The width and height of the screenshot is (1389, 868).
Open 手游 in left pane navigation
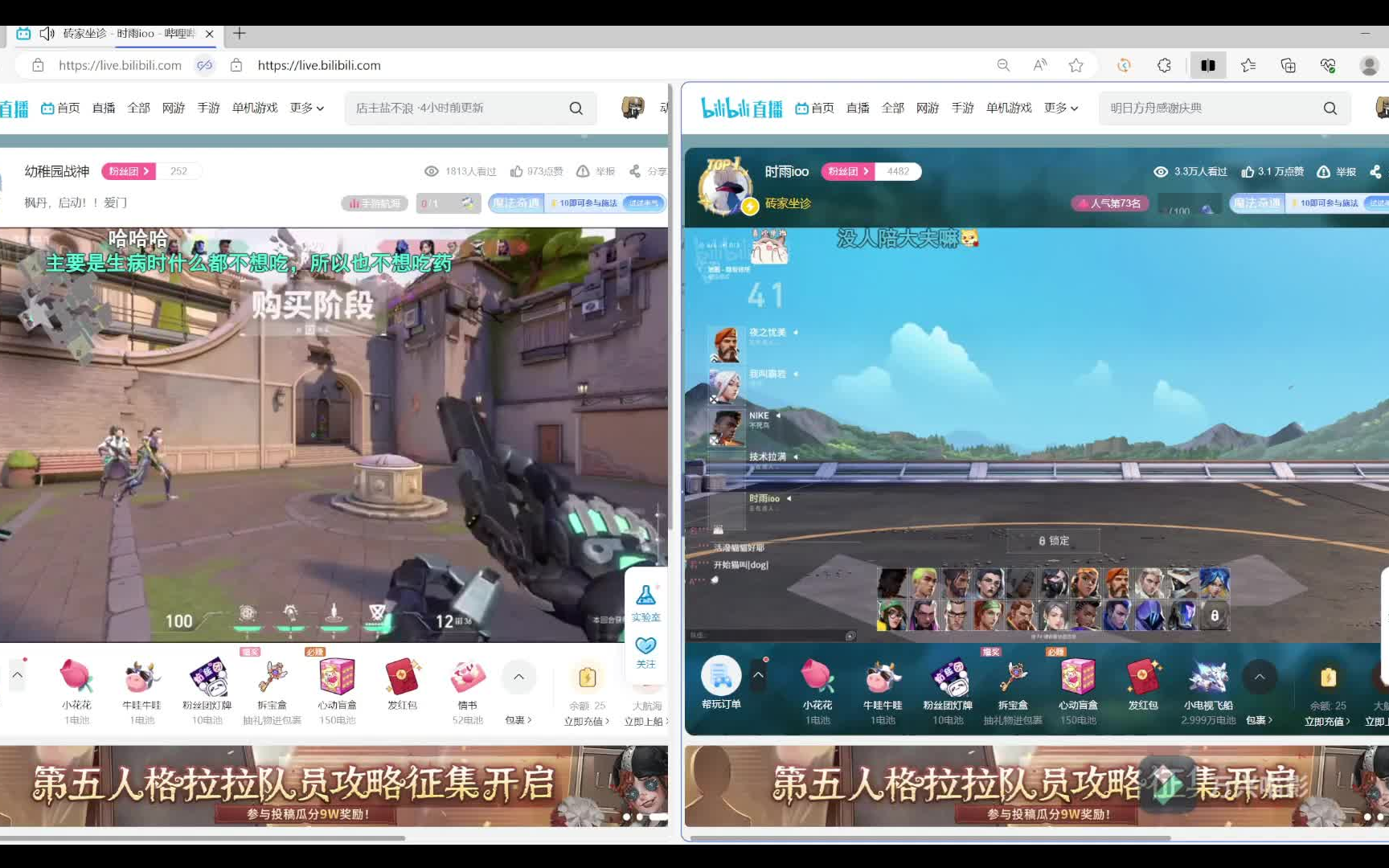pyautogui.click(x=208, y=108)
